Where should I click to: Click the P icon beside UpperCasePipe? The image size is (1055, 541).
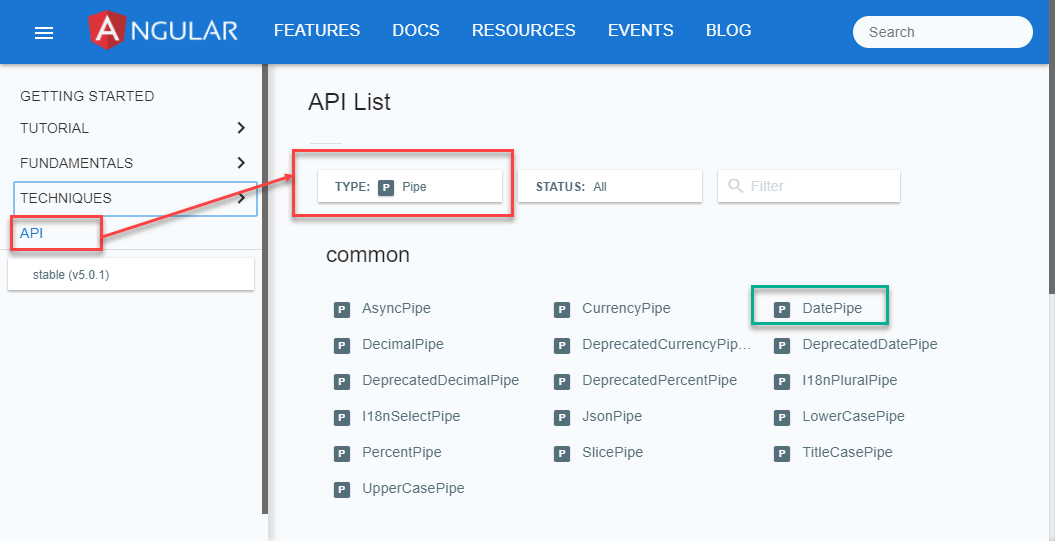pyautogui.click(x=342, y=489)
